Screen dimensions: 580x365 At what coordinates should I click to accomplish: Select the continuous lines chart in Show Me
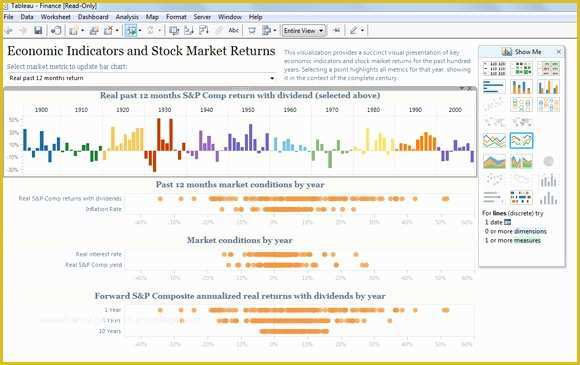tap(494, 141)
